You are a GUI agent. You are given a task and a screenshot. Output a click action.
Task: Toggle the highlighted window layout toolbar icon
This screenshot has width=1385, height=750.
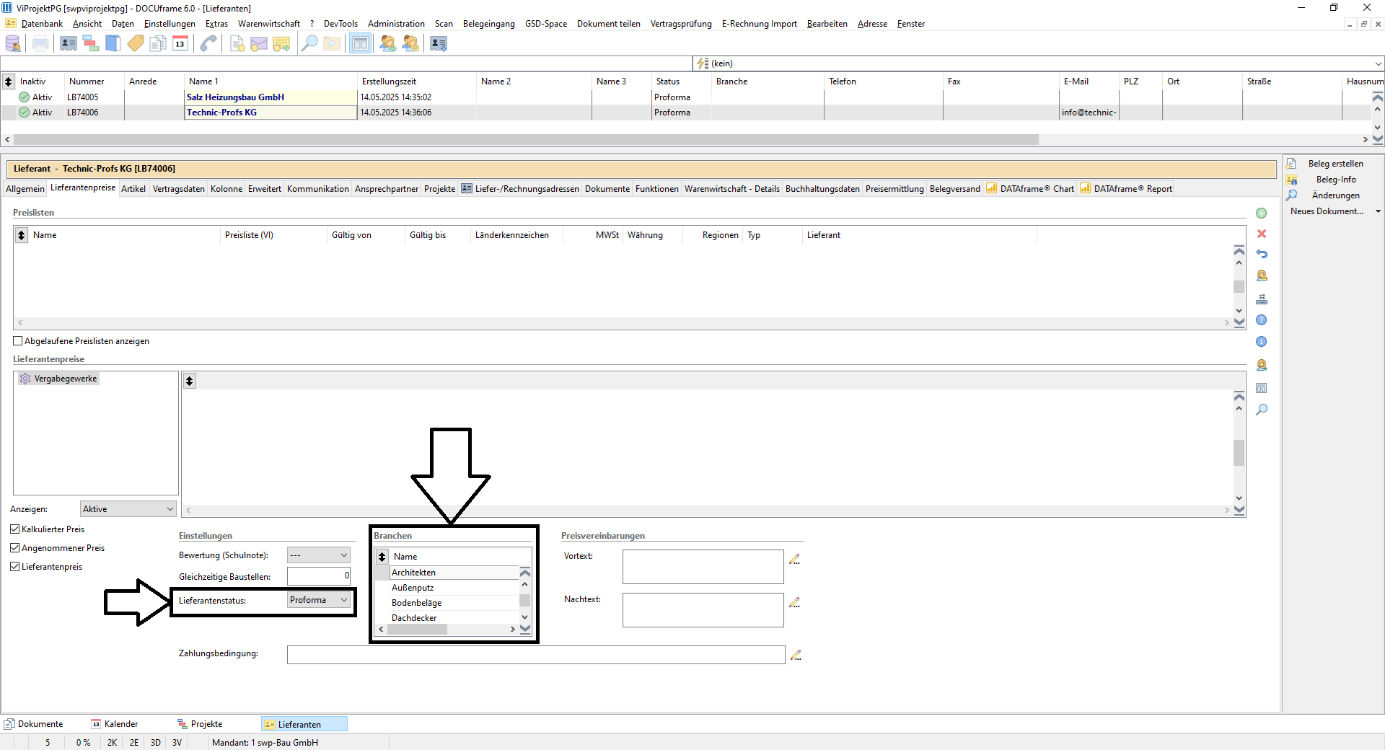(360, 43)
